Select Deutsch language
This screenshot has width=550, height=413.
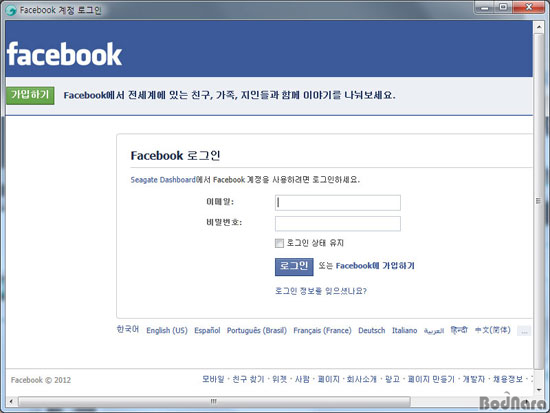point(371,331)
